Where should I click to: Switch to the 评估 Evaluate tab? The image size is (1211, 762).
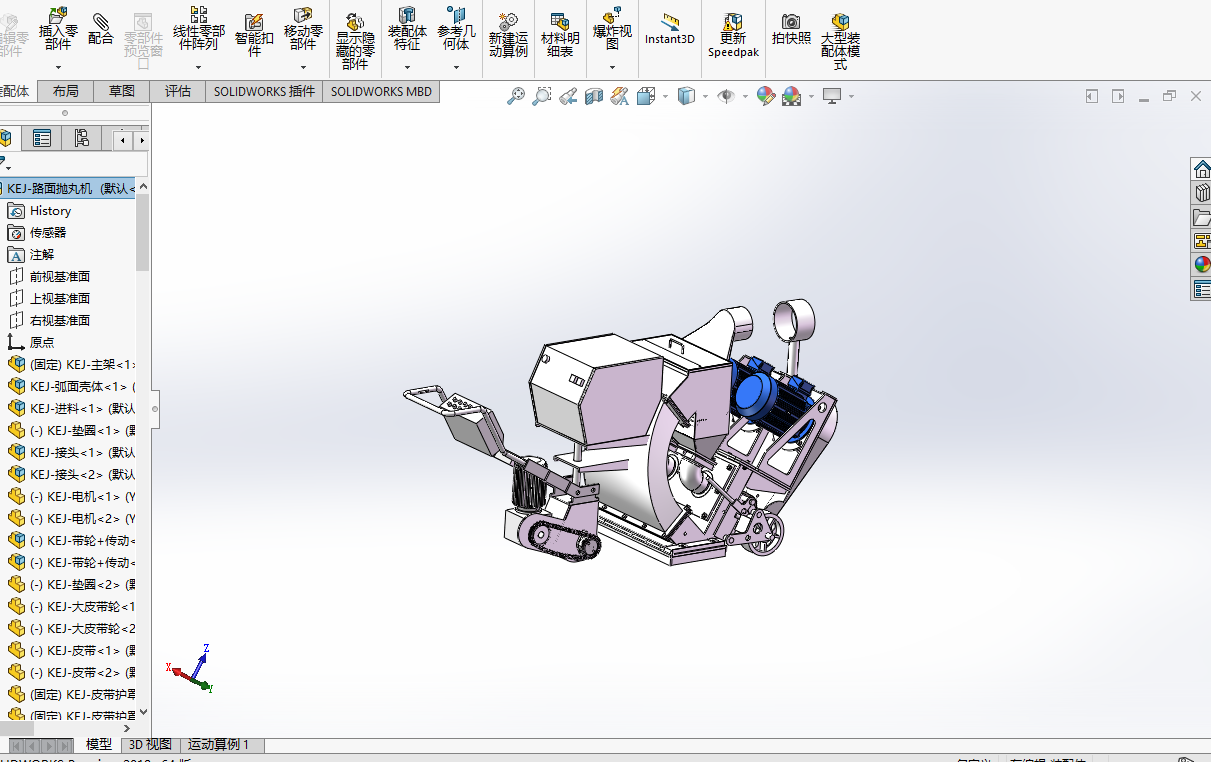178,91
